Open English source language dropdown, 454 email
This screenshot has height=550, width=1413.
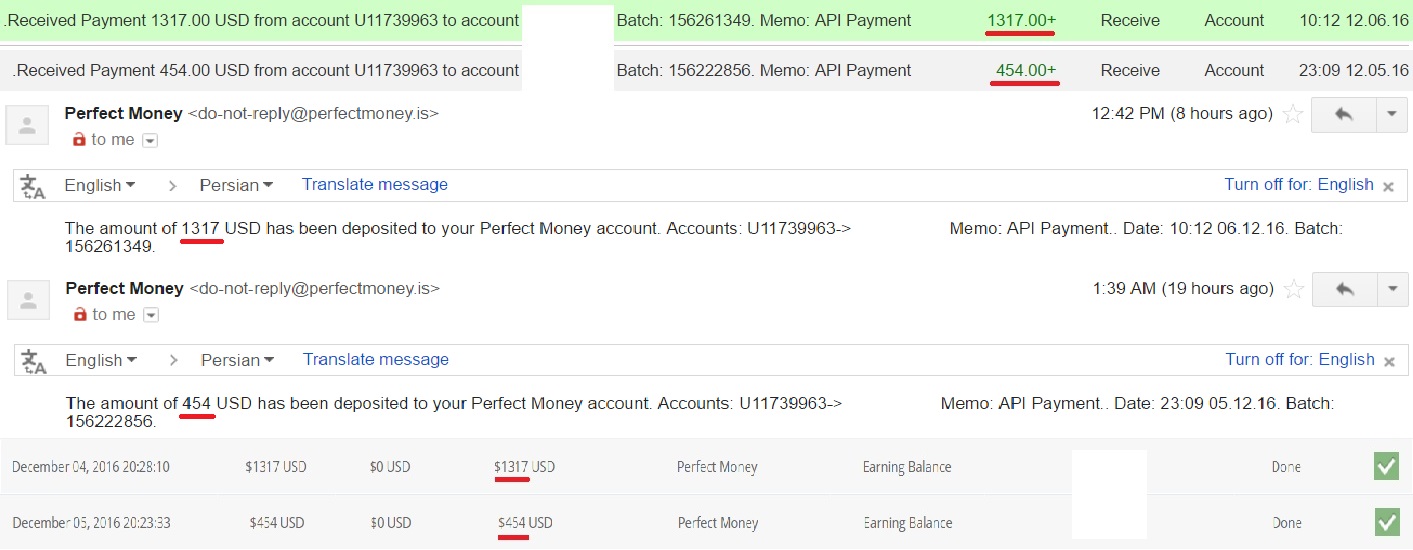[x=101, y=361]
